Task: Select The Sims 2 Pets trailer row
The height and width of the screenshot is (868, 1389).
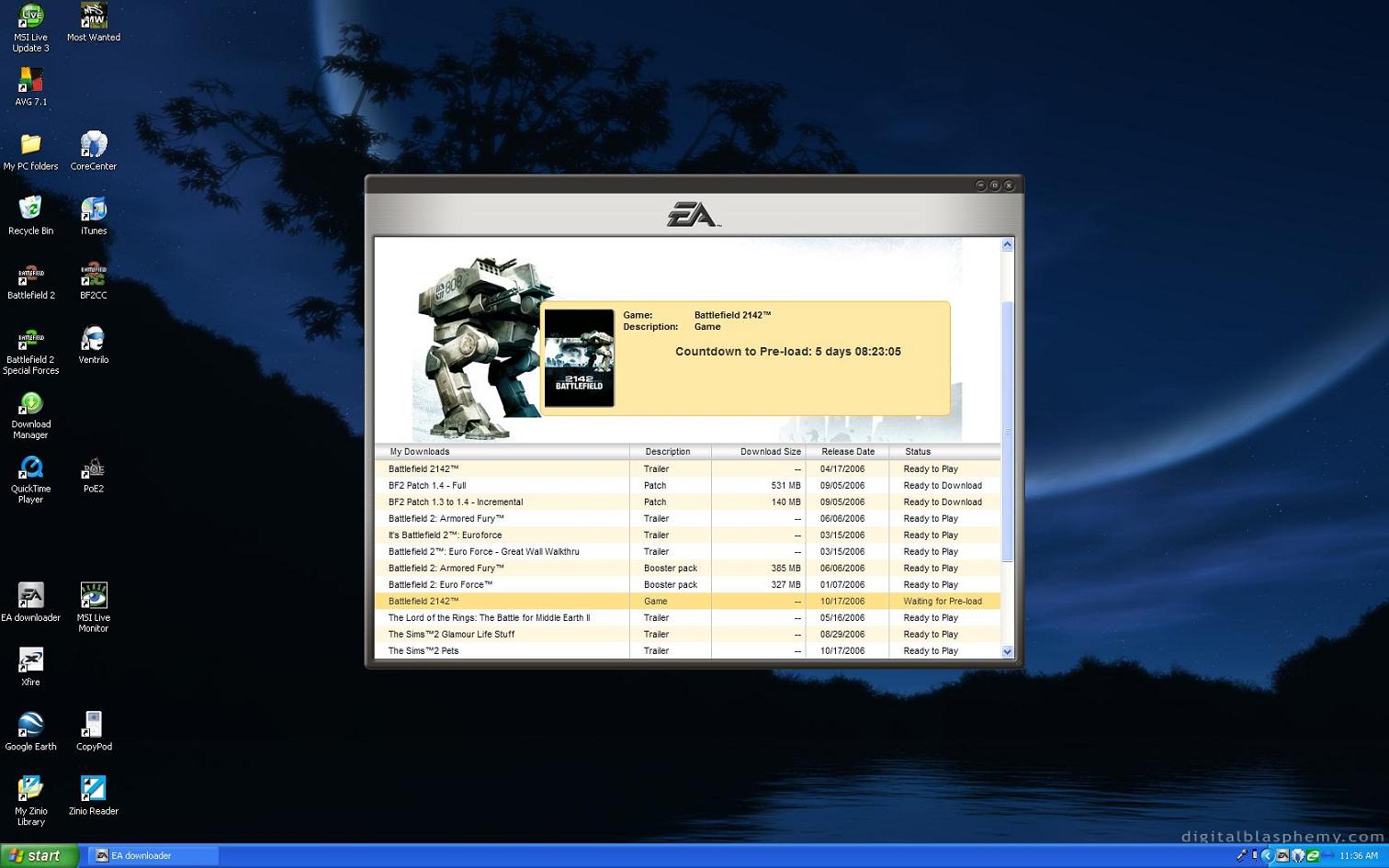Action: 423,651
